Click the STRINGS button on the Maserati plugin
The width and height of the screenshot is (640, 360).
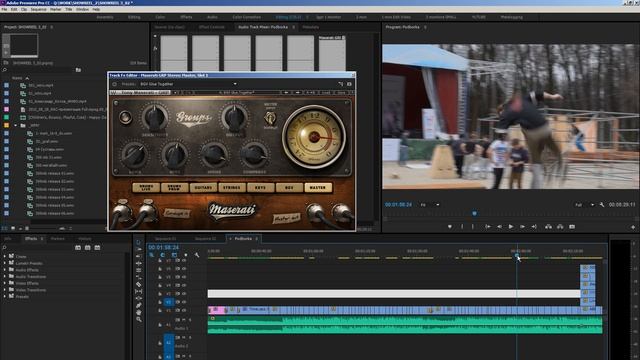(x=232, y=188)
